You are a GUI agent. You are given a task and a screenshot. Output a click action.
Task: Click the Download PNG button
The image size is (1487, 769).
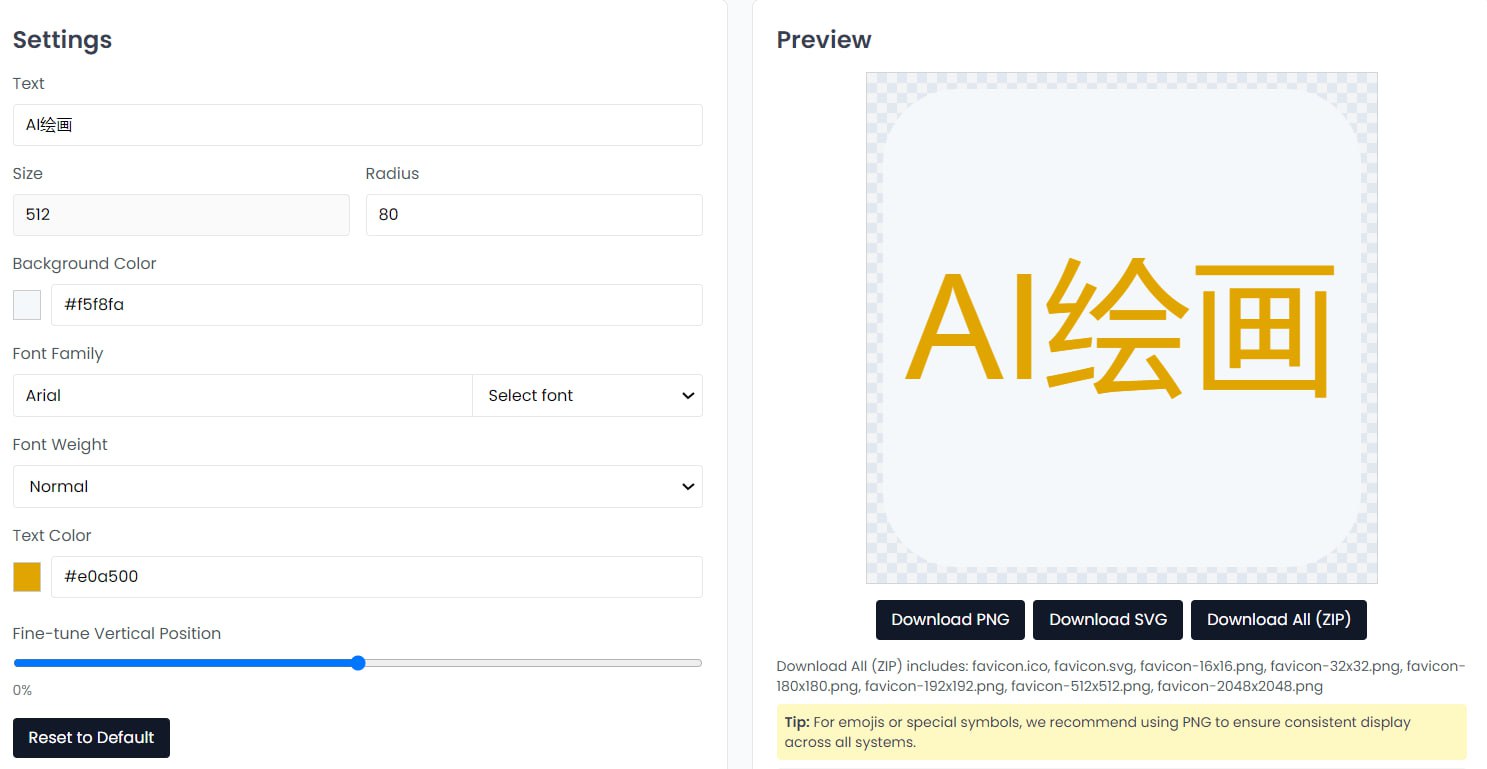(950, 620)
